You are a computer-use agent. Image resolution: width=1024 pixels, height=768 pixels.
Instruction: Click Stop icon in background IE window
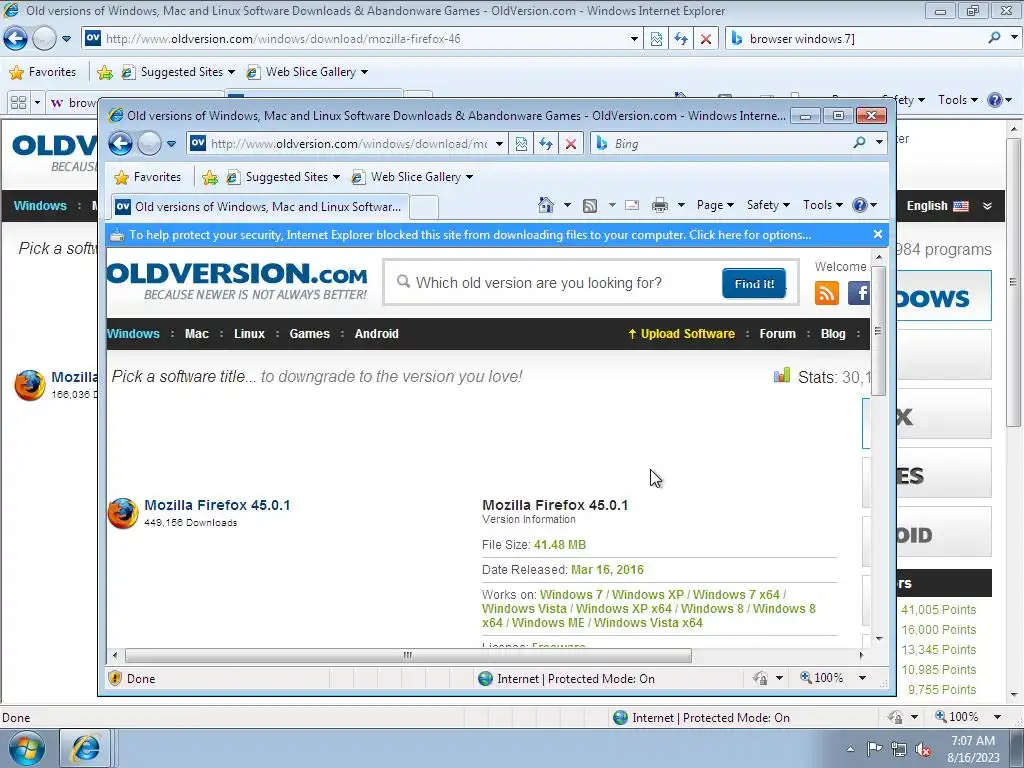(706, 39)
